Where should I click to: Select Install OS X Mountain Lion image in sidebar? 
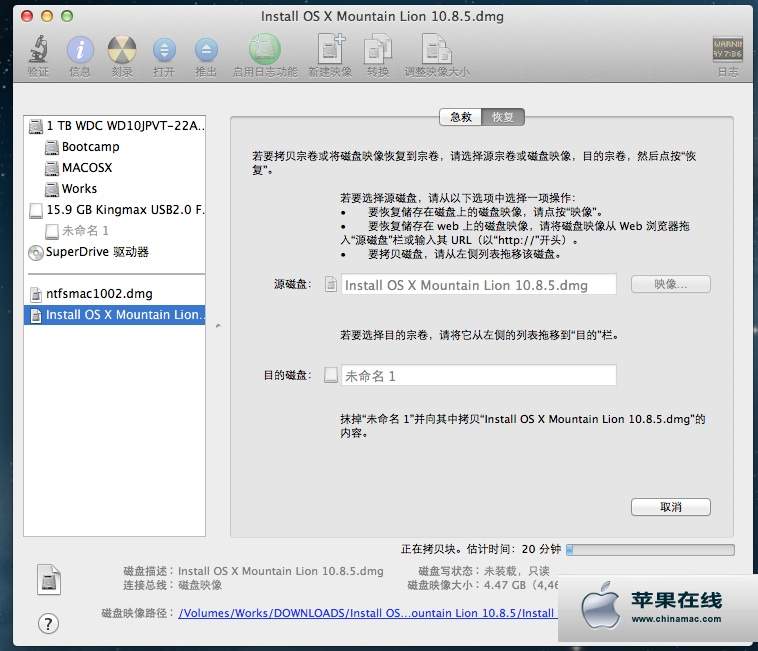[x=115, y=315]
